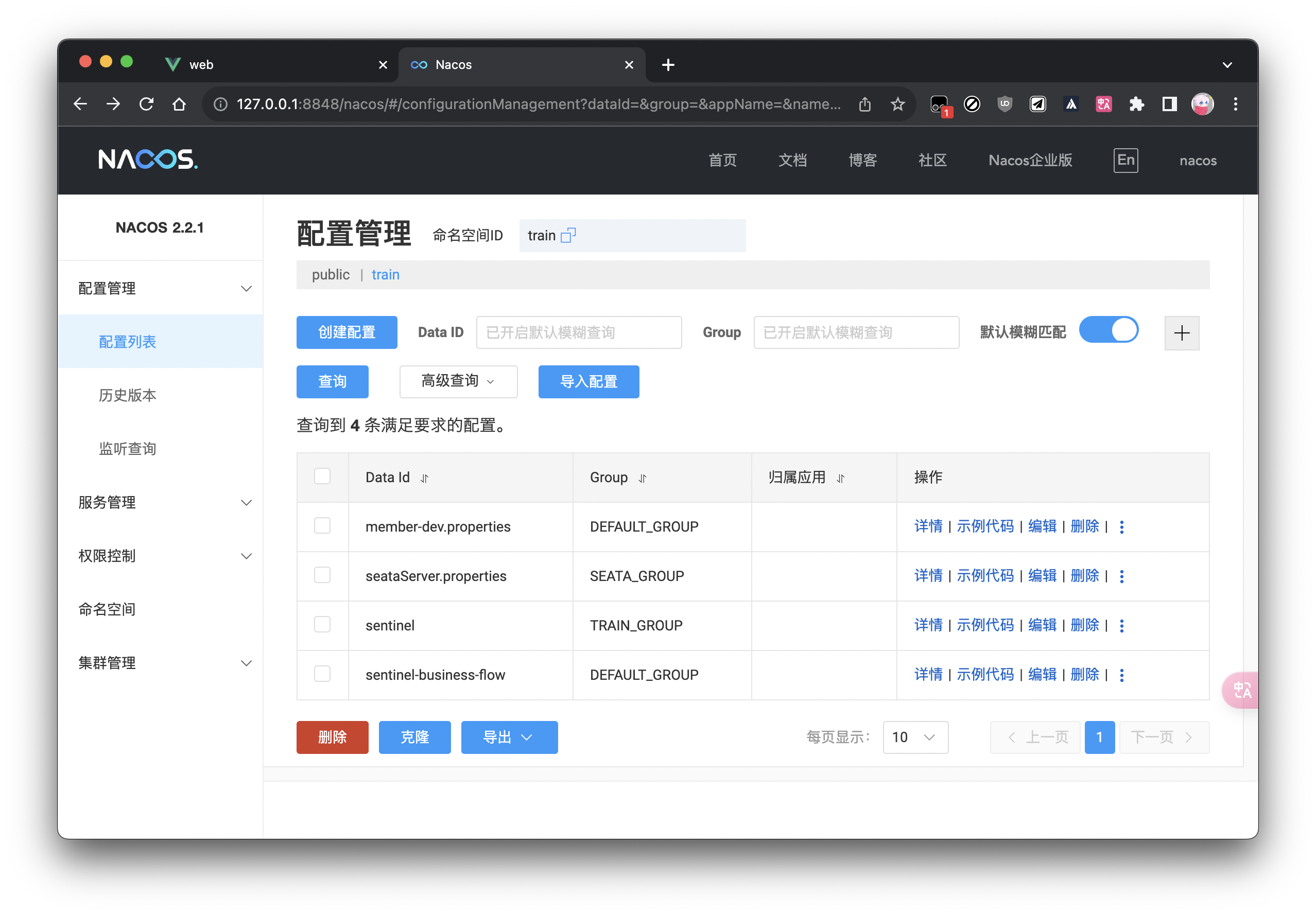
Task: Check the seataServer.properties row checkbox
Action: [322, 575]
